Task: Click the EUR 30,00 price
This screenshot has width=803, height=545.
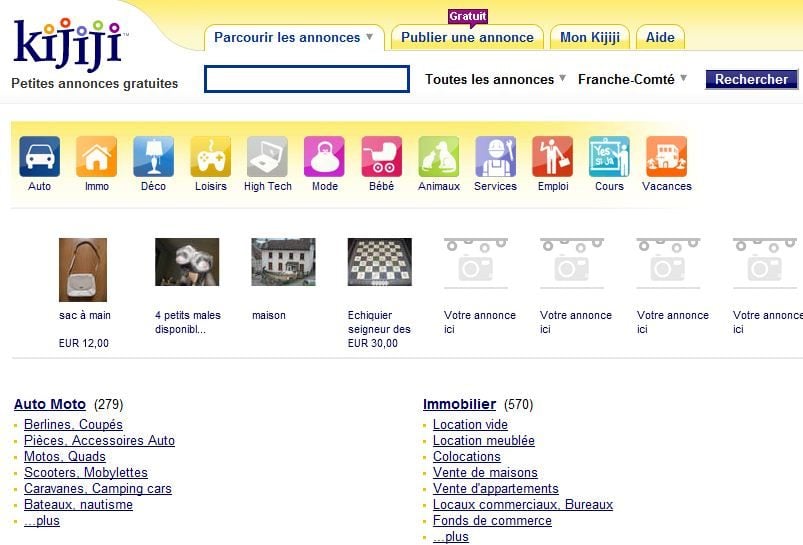Action: tap(373, 343)
